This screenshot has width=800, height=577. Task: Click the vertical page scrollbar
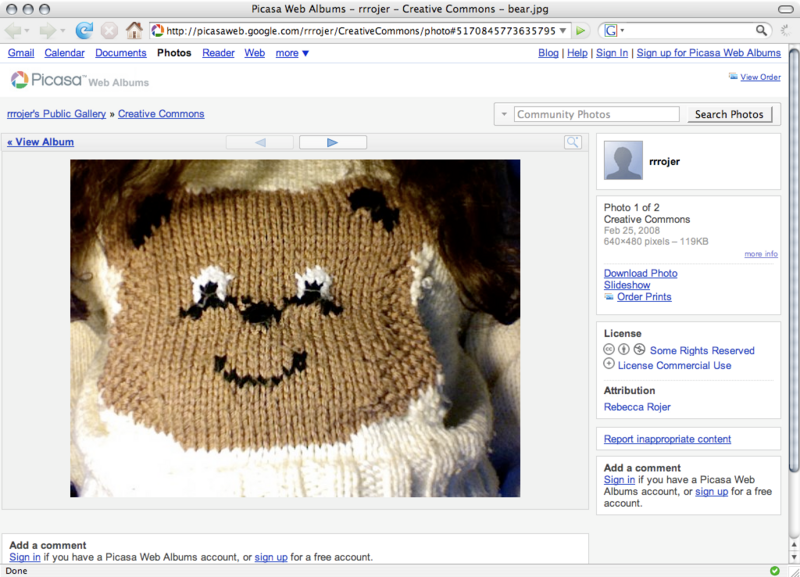click(x=794, y=260)
